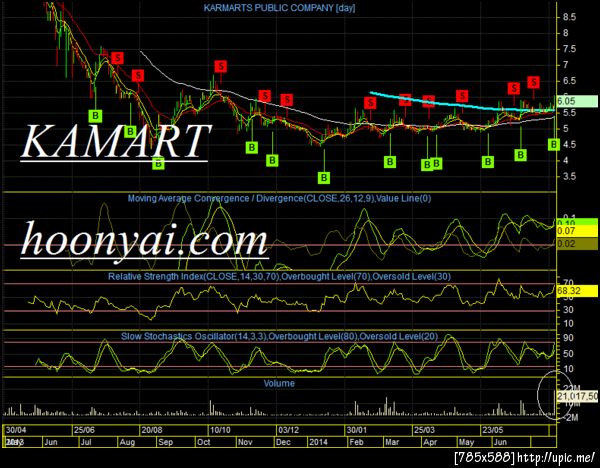600x468 pixels.
Task: Select the B buy marker on the latest bar
Action: (554, 144)
